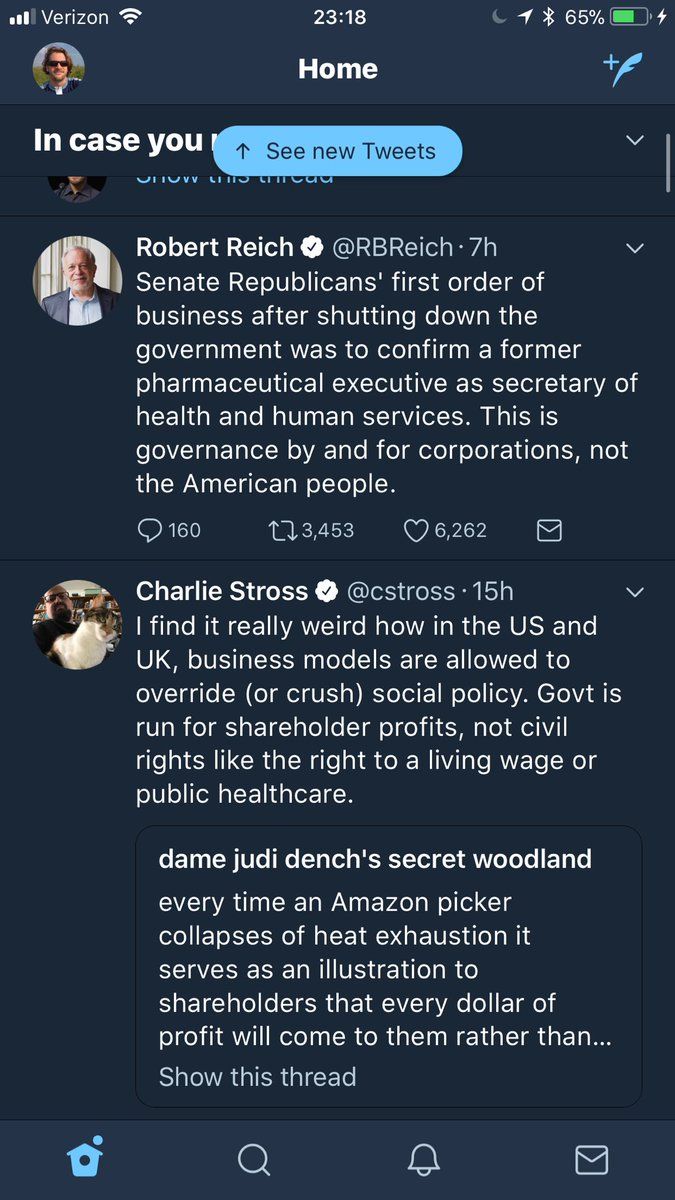Expand options chevron on Charlie Stross tweet

tap(635, 592)
